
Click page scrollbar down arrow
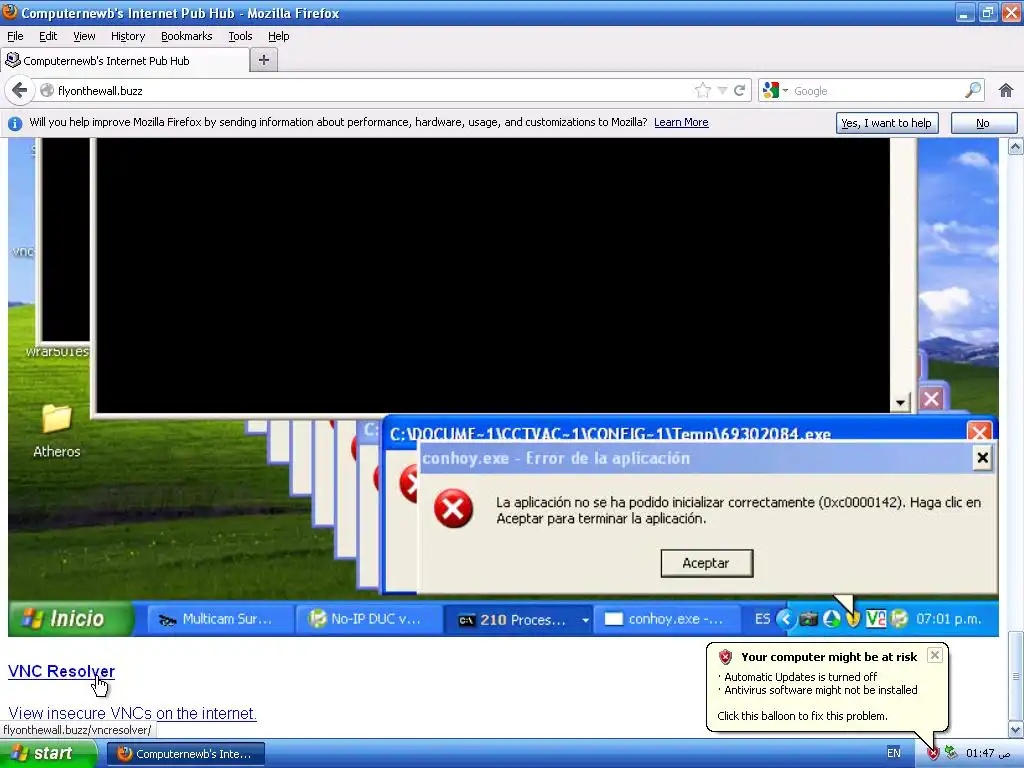[1016, 729]
